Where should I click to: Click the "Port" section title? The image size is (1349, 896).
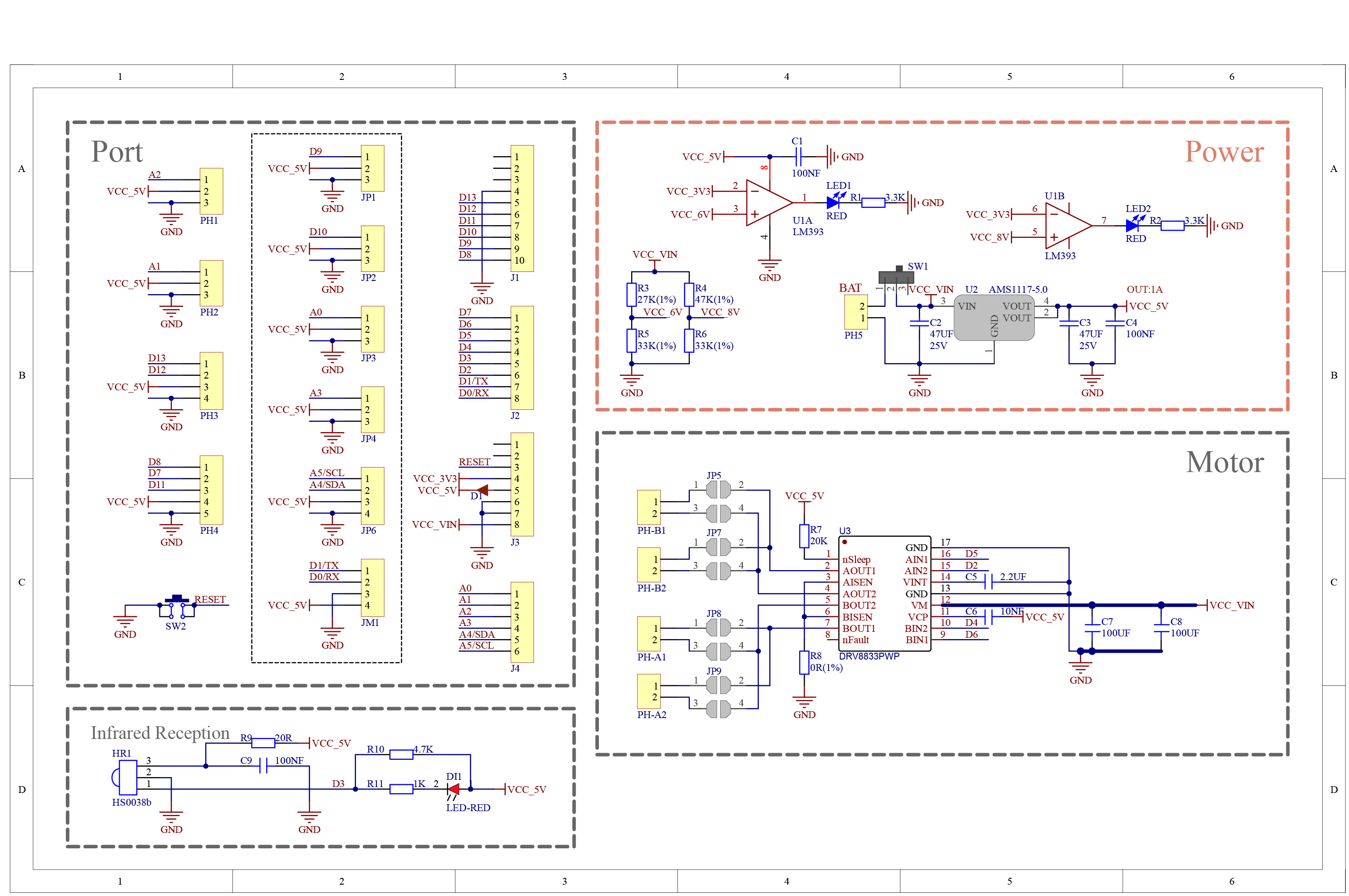tap(117, 152)
